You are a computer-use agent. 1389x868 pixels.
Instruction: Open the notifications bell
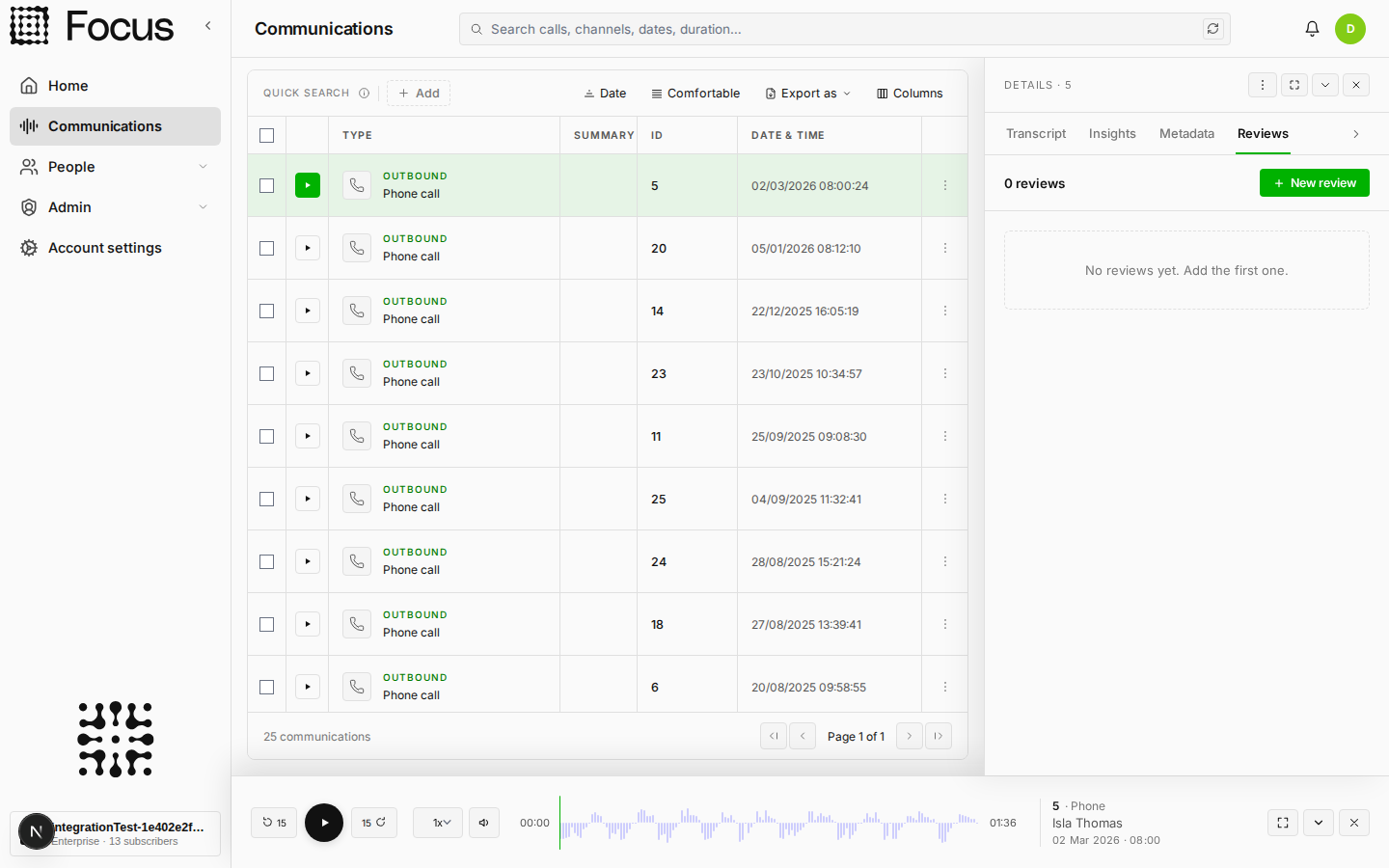(x=1312, y=29)
